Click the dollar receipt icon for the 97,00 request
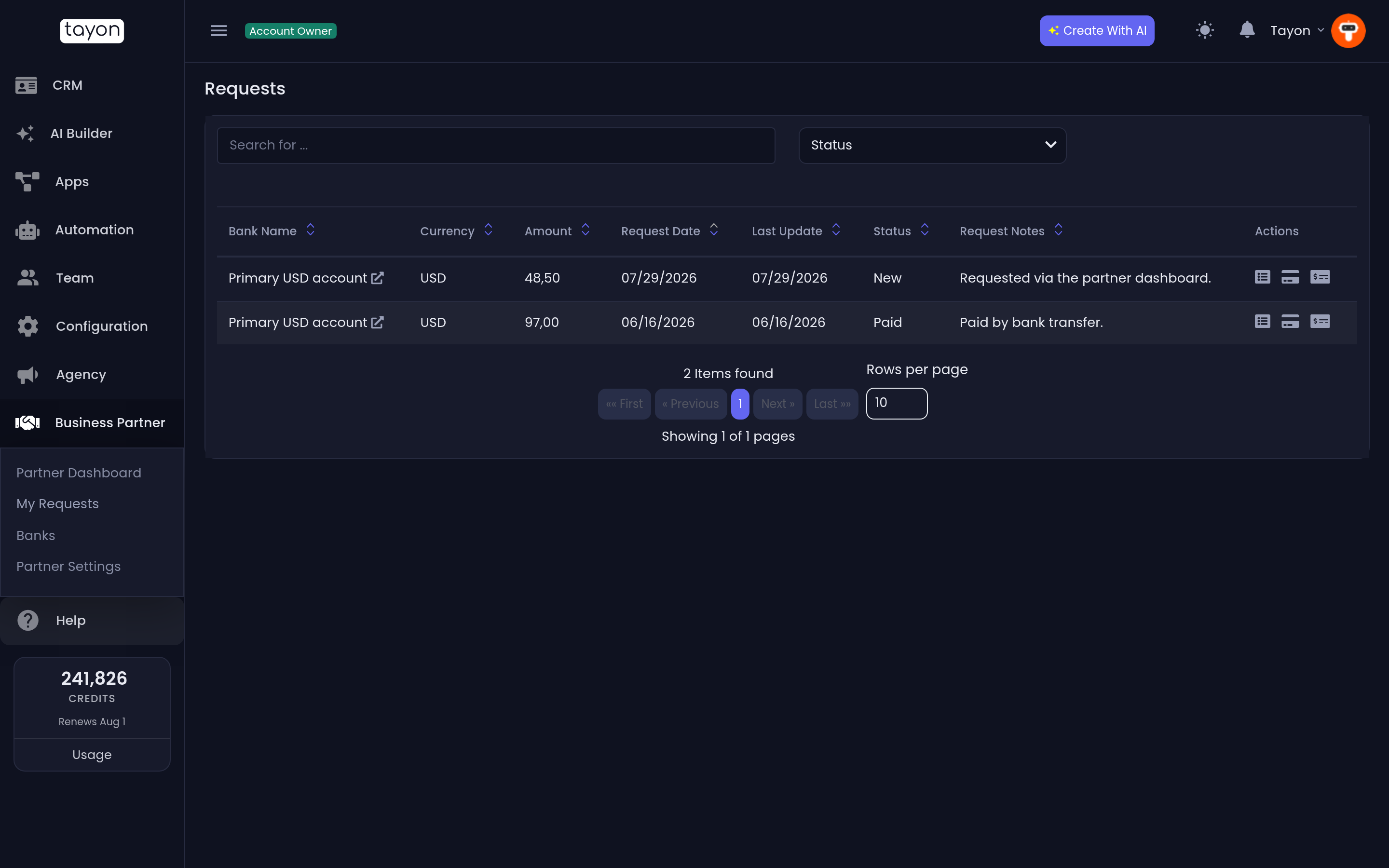Viewport: 1389px width, 868px height. coord(1320,322)
